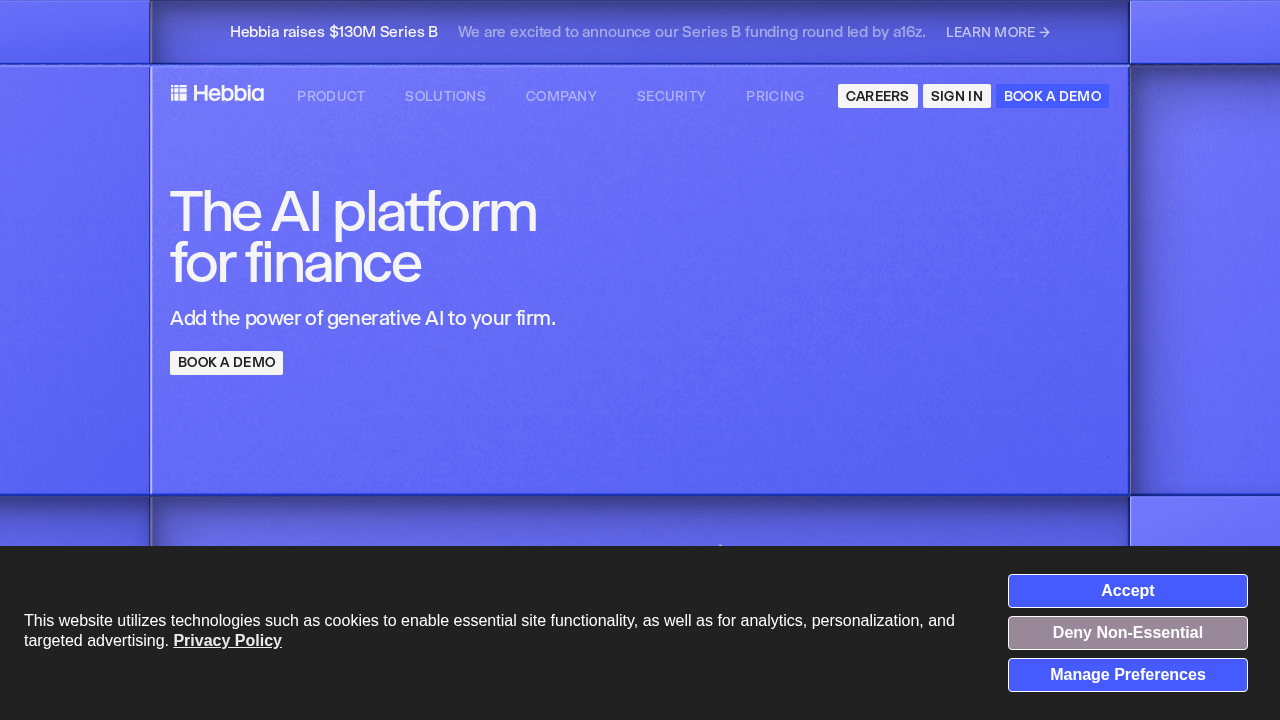Click the "The AI platform for finance" heading
Viewport: 1280px width, 720px height.
353,237
